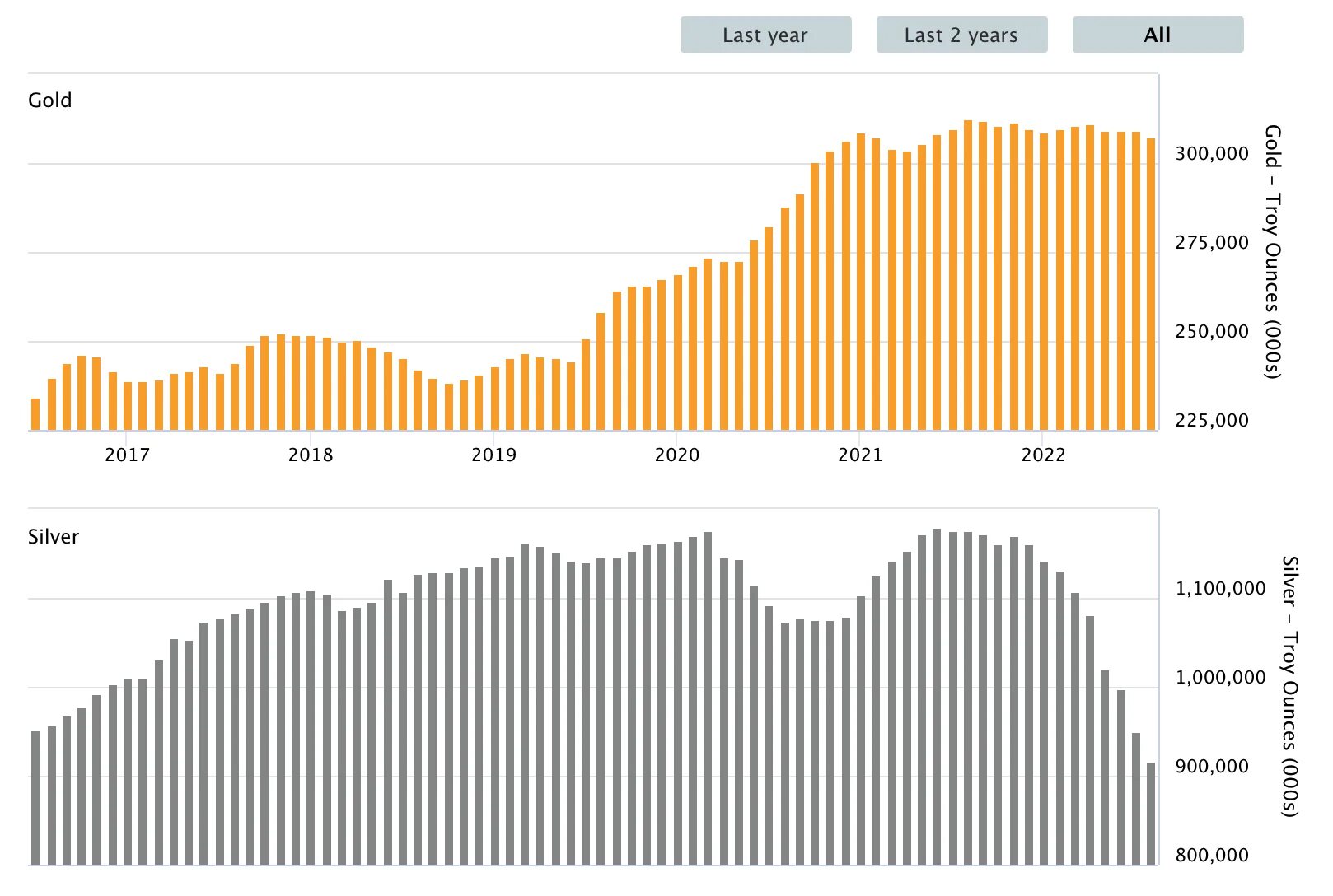The image size is (1333, 896).
Task: Select the Last 2 years range
Action: 961,35
